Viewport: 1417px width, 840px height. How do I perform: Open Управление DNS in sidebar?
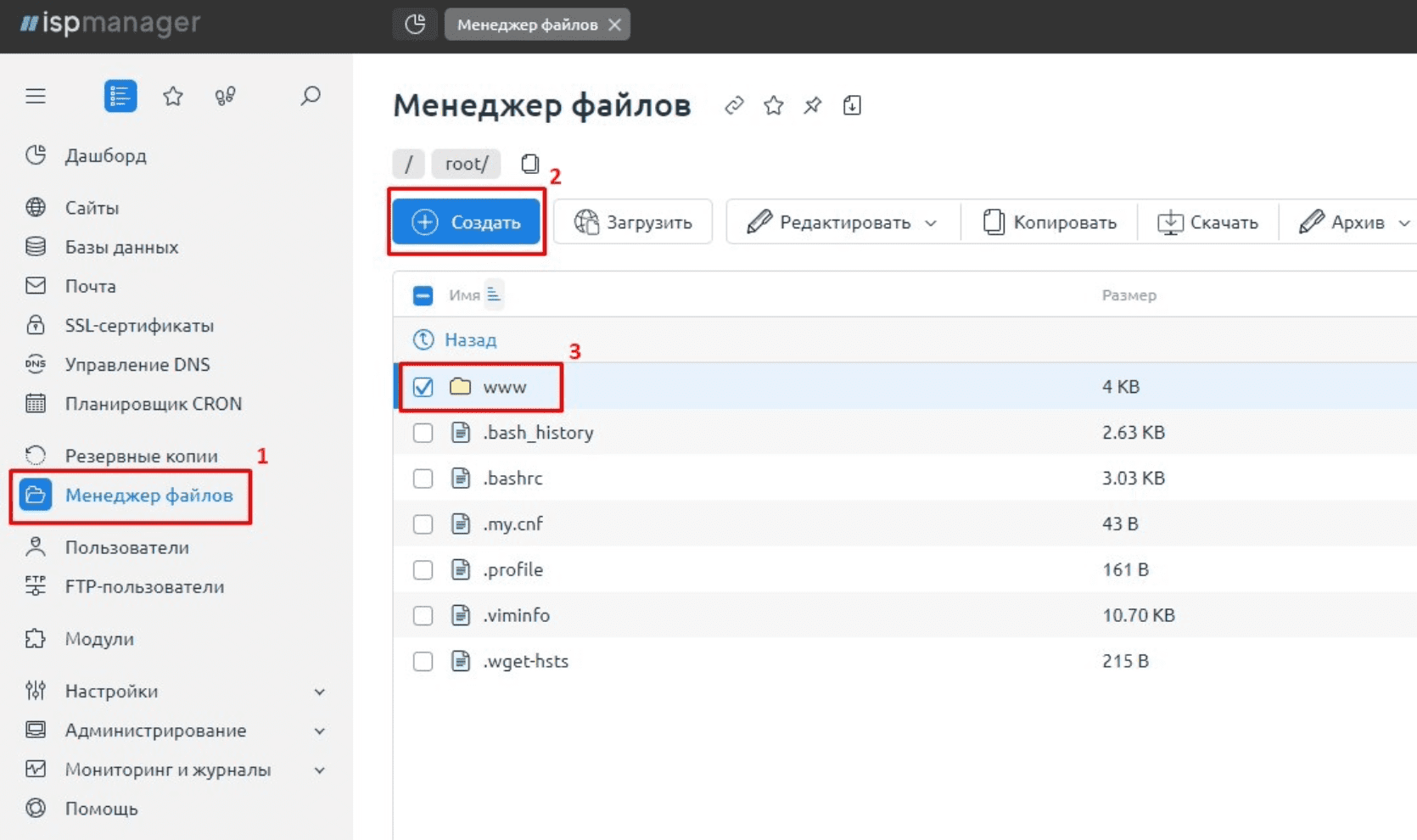(137, 364)
